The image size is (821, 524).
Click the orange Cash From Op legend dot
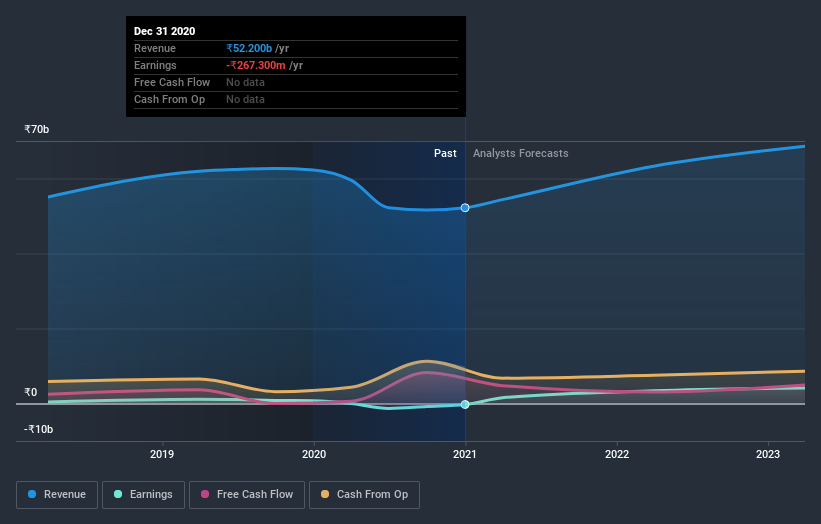pyautogui.click(x=325, y=494)
